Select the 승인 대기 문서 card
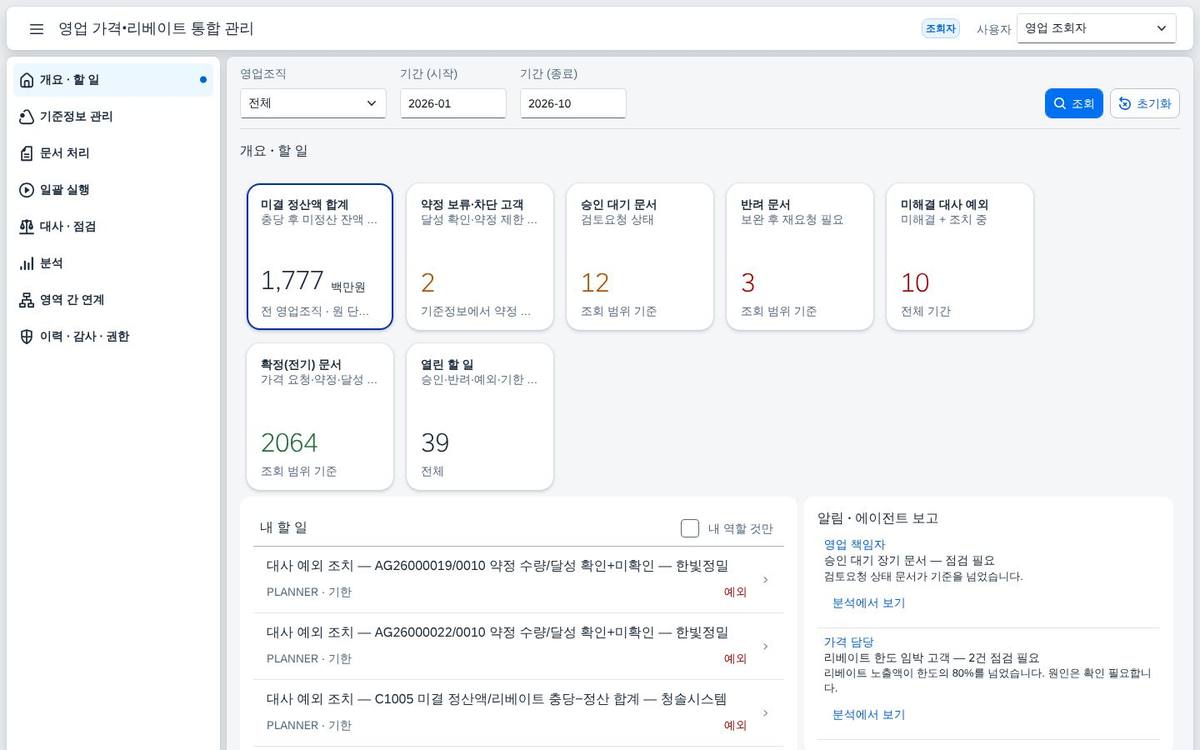The image size is (1200, 750). click(x=640, y=257)
